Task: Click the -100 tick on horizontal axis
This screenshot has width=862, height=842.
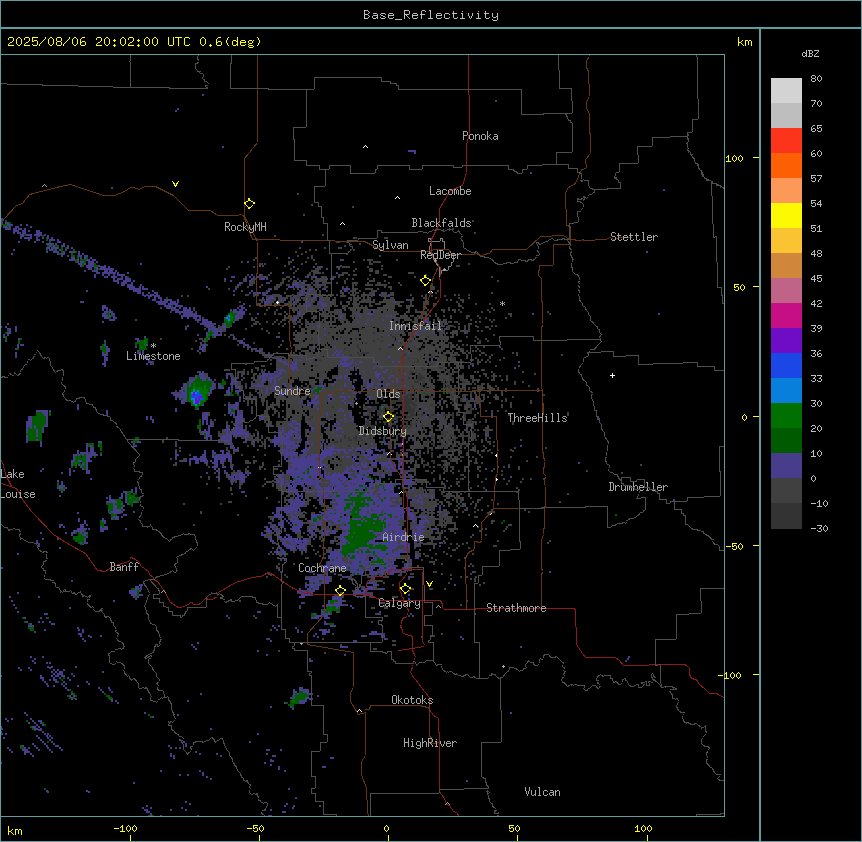Action: pos(125,828)
